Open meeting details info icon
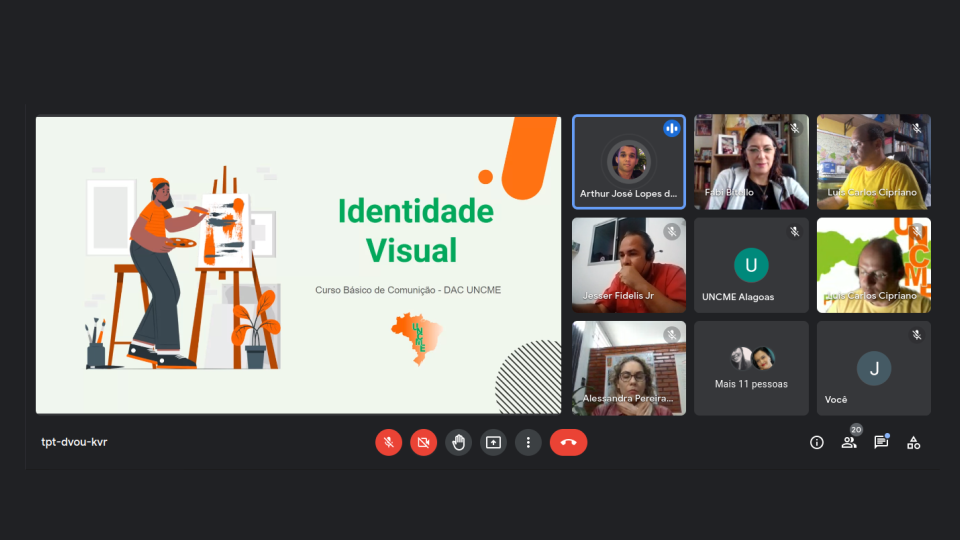The height and width of the screenshot is (540, 960). (x=817, y=442)
